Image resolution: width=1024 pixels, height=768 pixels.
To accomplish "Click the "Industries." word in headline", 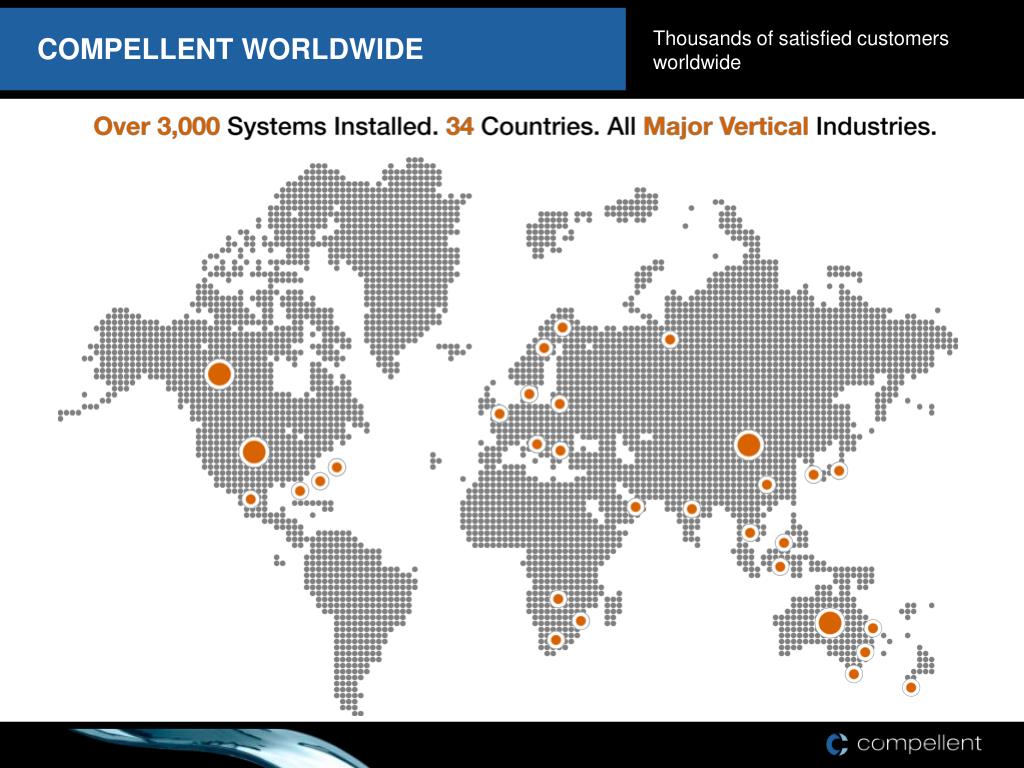I will coord(876,126).
